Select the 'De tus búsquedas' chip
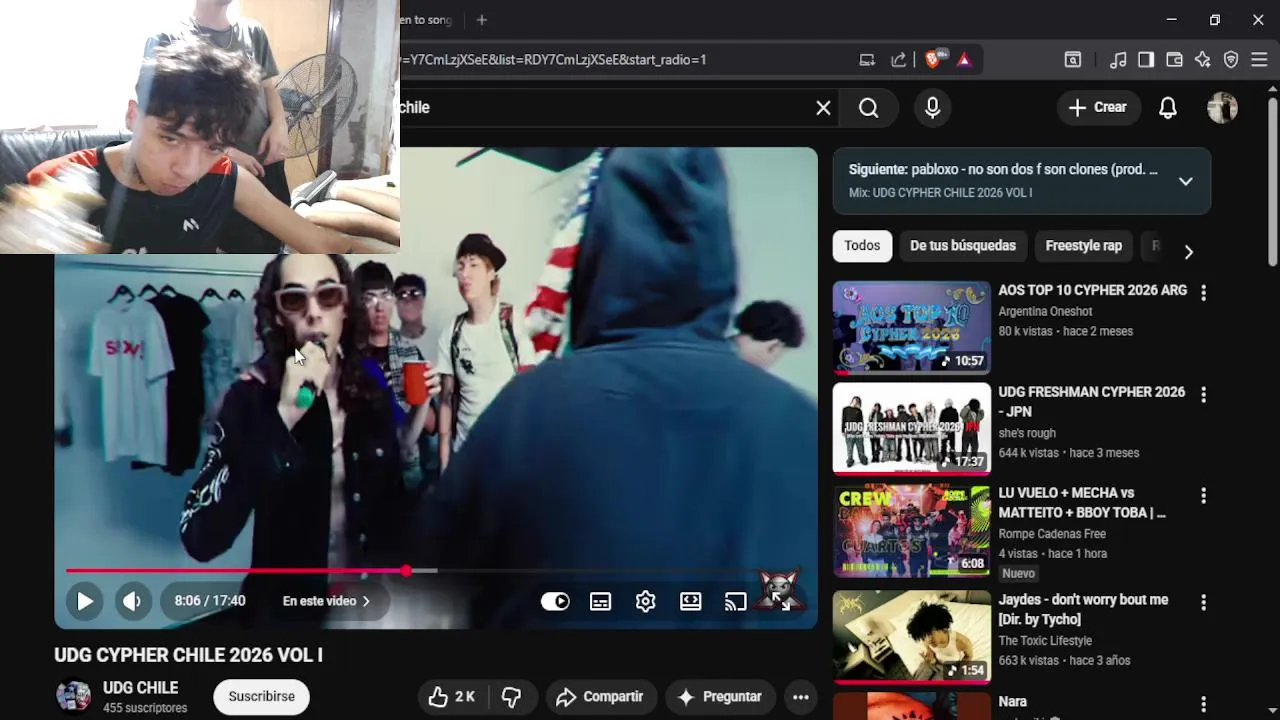This screenshot has height=720, width=1280. coord(963,246)
